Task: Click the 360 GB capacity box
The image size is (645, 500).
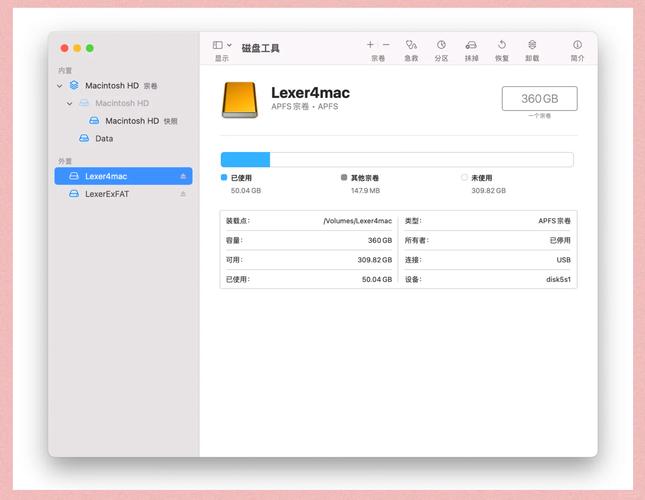Action: 539,99
